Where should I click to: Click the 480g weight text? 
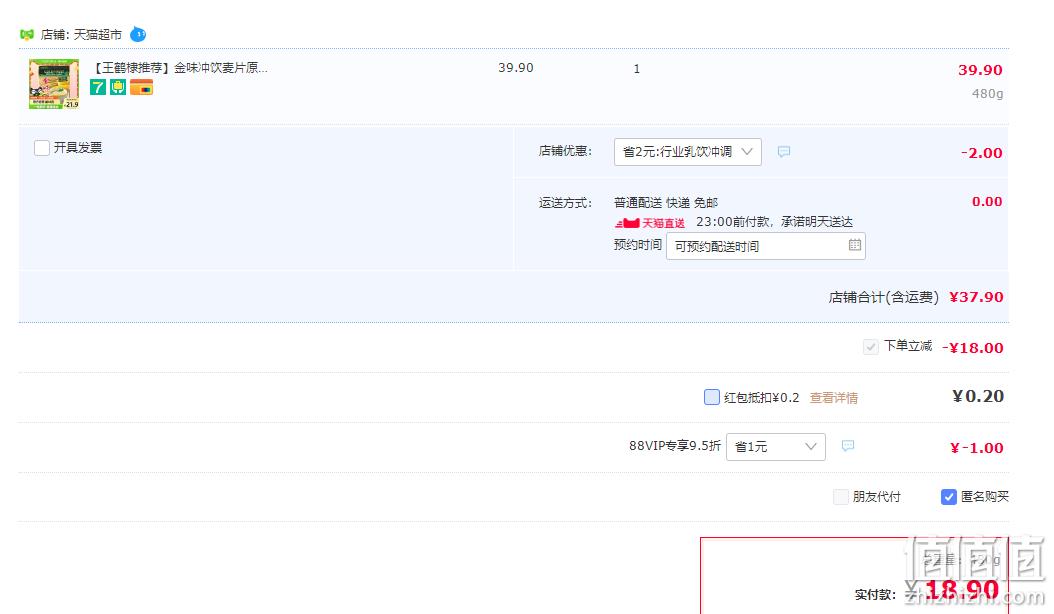coord(987,93)
